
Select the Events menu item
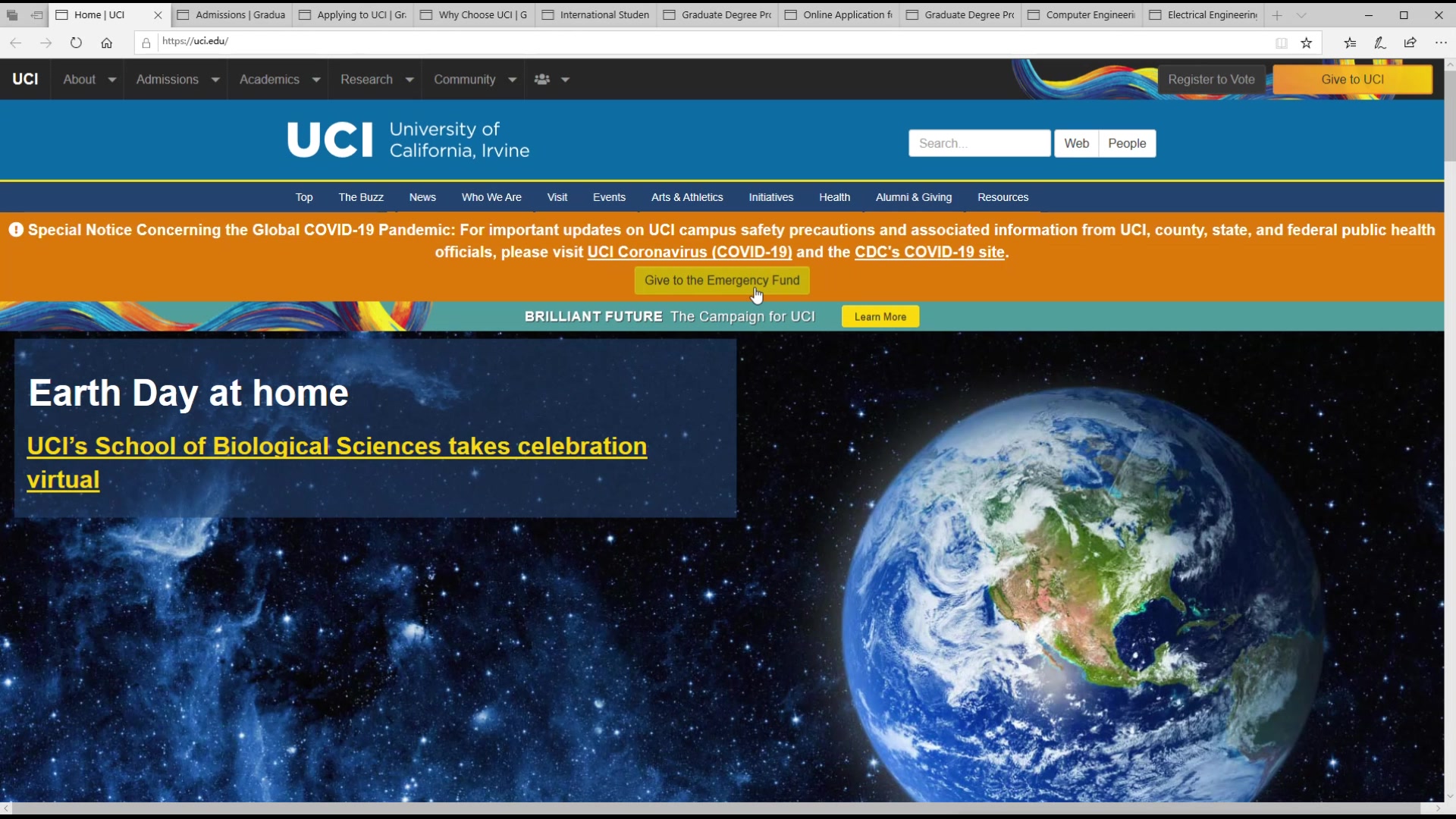pyautogui.click(x=609, y=197)
